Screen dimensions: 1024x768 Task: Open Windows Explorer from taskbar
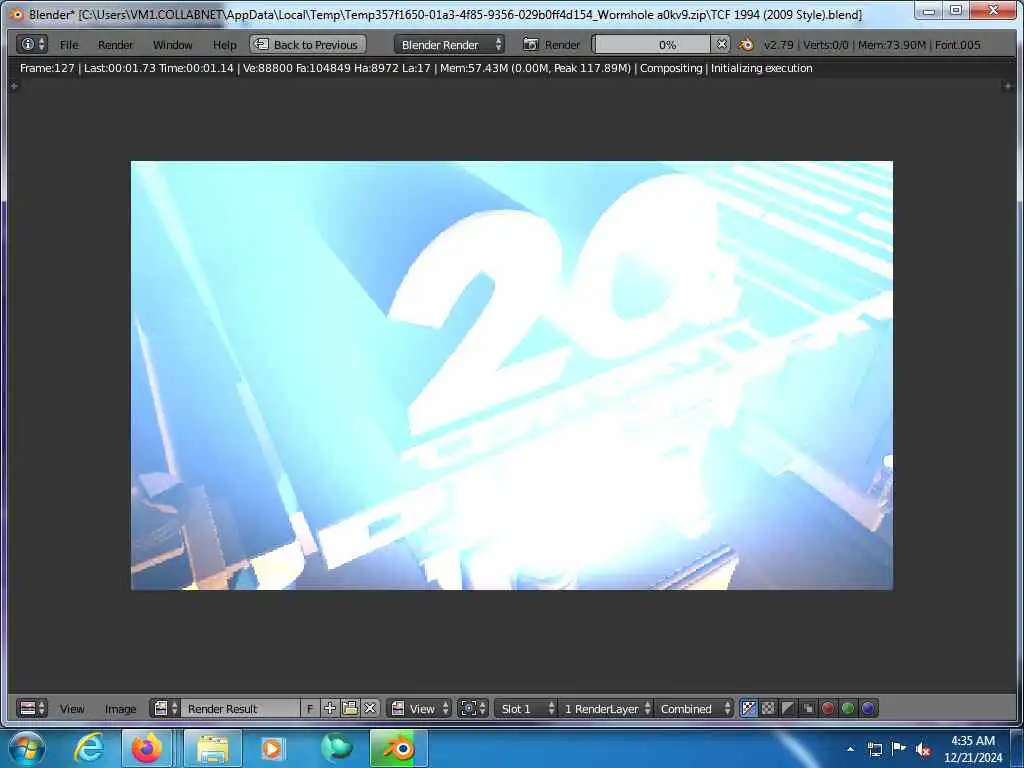click(x=213, y=748)
